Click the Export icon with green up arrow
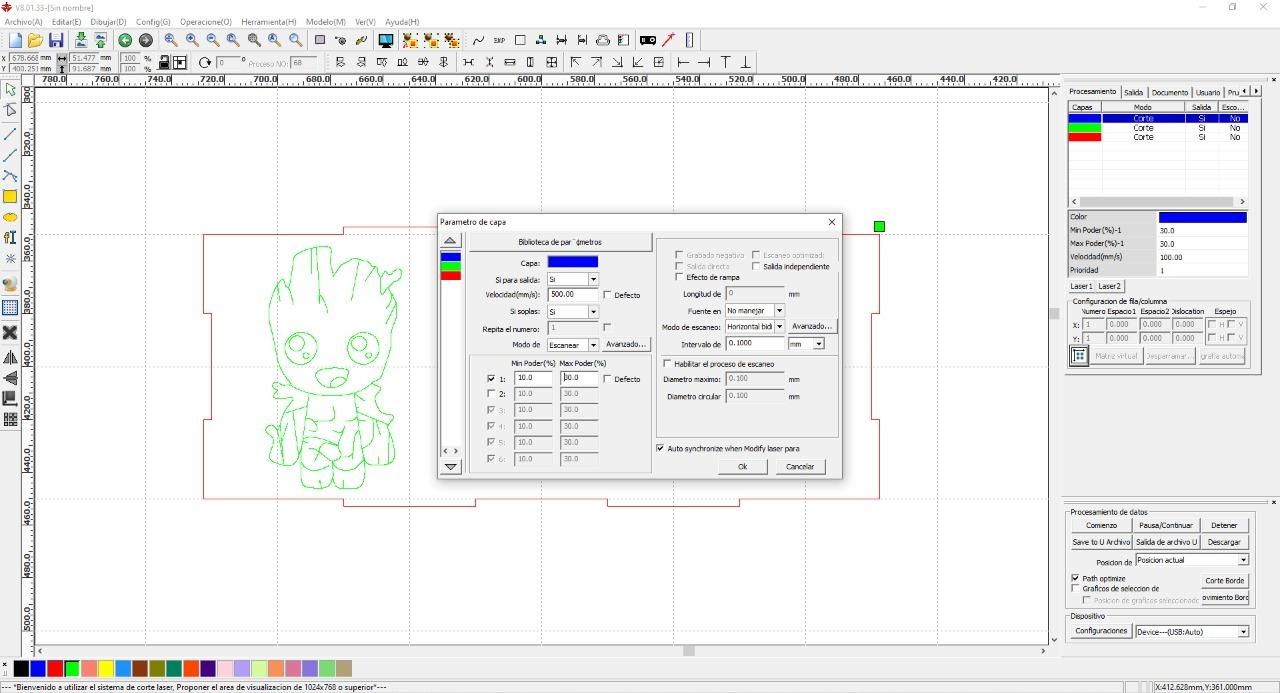Image resolution: width=1280 pixels, height=693 pixels. pyautogui.click(x=100, y=40)
